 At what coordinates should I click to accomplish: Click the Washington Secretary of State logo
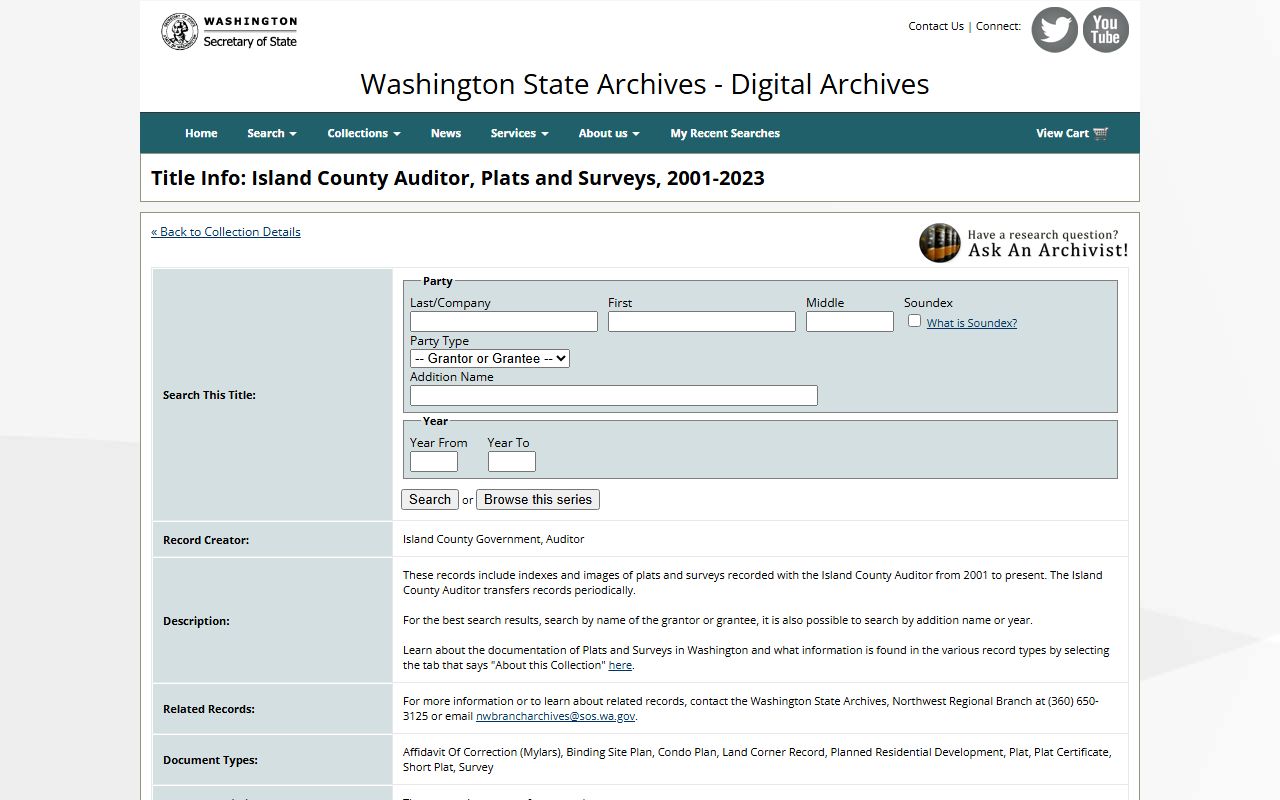[x=229, y=31]
